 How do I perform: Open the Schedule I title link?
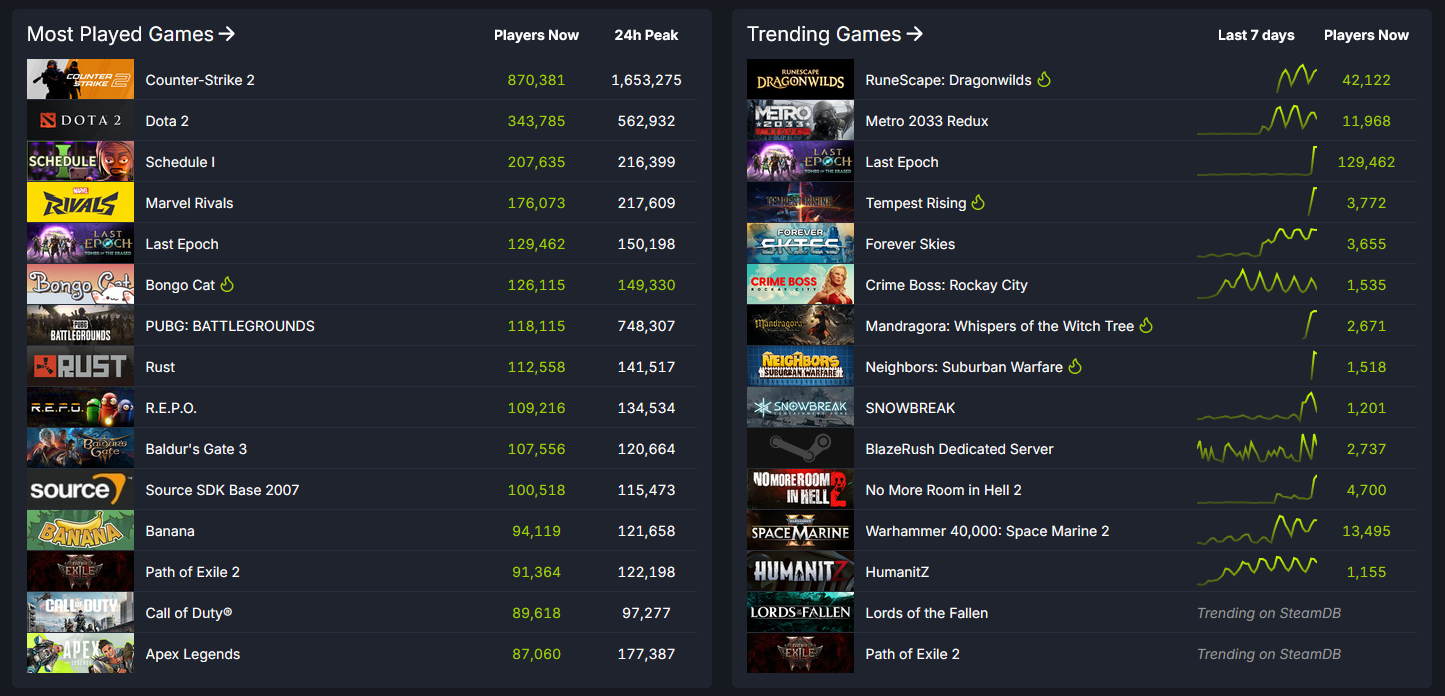[180, 162]
